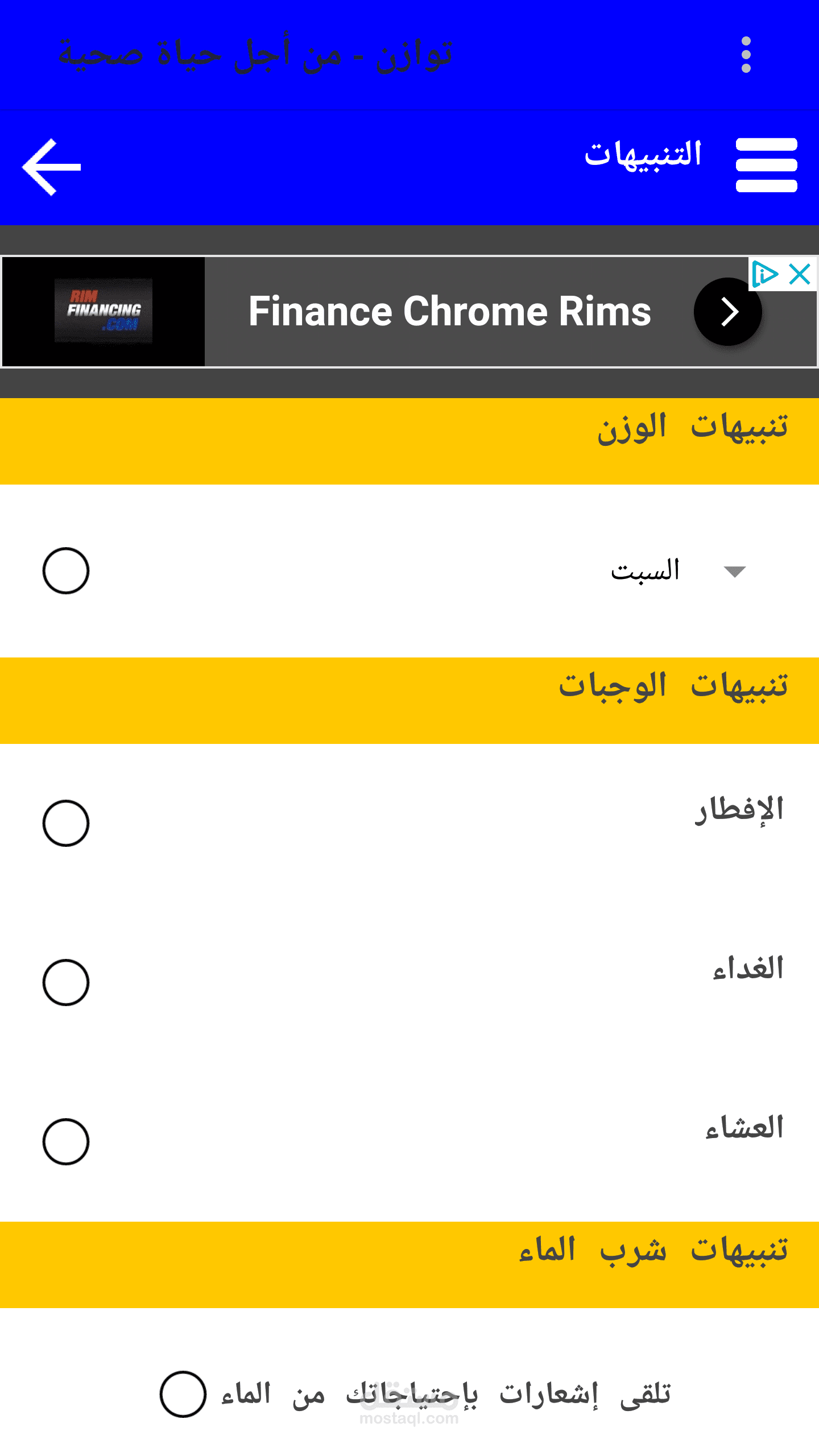Tap the white back arrow

[52, 167]
